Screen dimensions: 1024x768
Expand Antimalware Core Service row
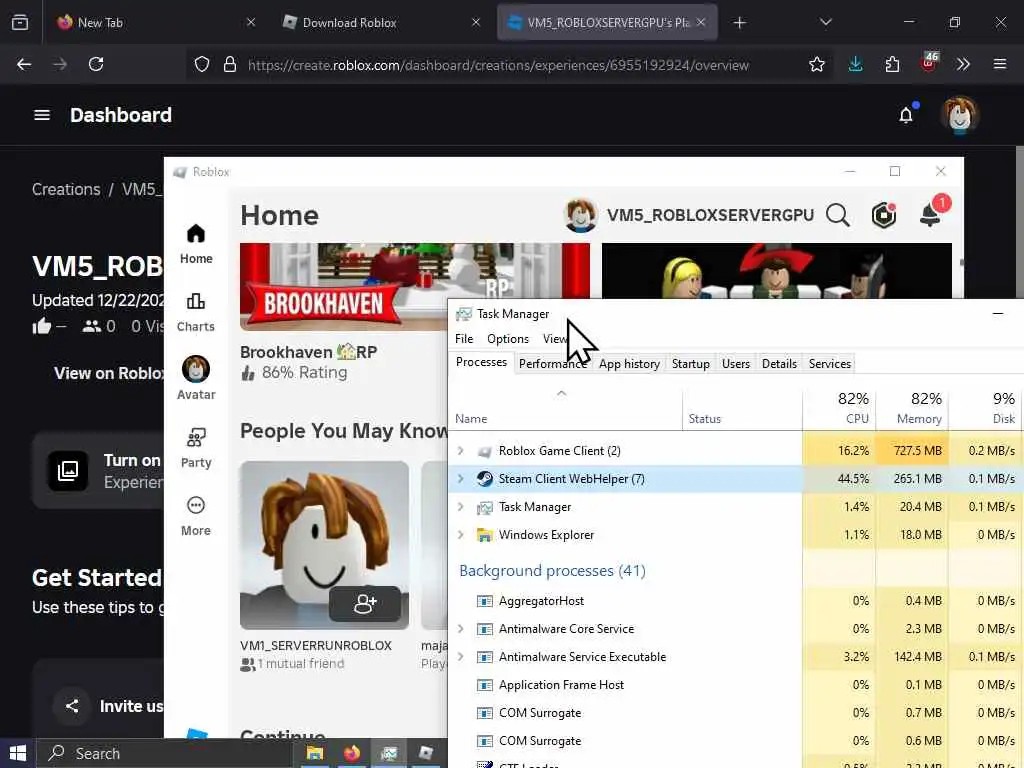(460, 629)
